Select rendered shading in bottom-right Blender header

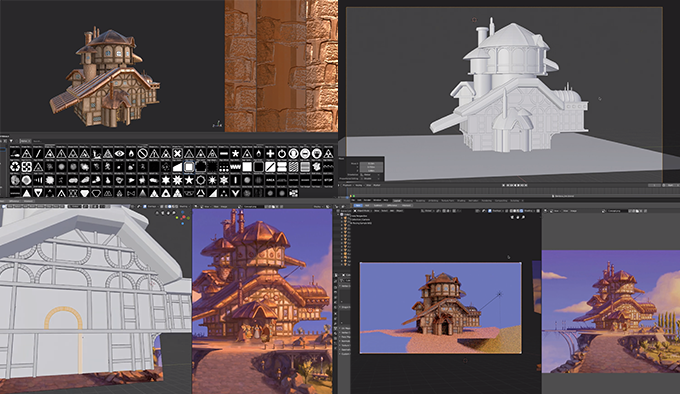(x=521, y=211)
